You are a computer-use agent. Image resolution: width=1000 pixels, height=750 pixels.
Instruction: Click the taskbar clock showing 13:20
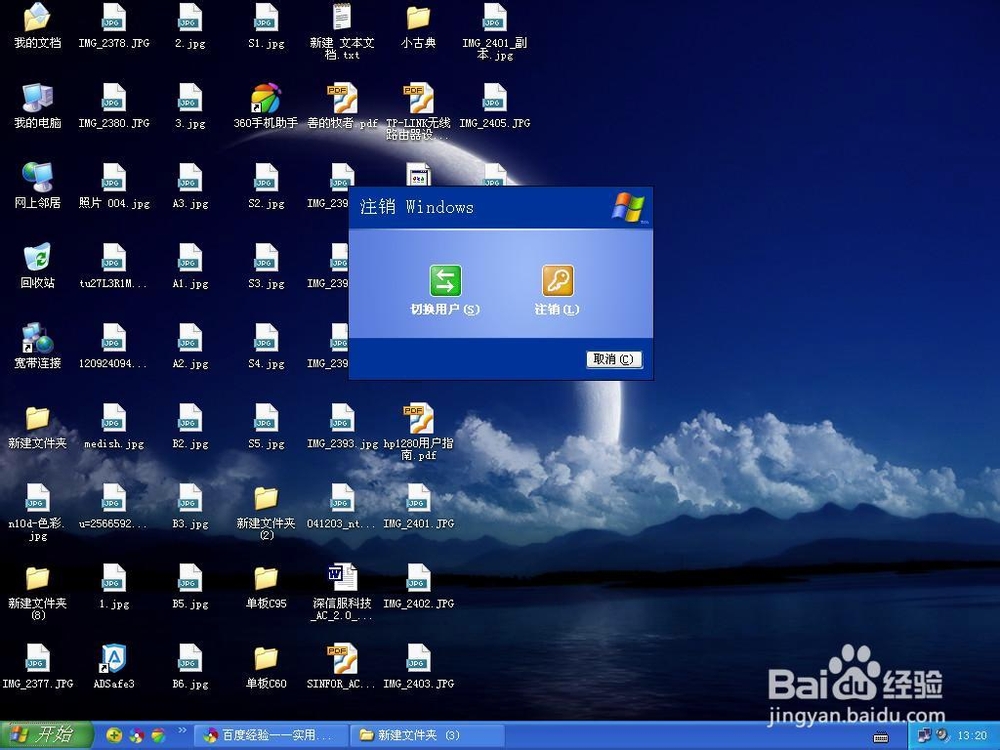pos(972,735)
